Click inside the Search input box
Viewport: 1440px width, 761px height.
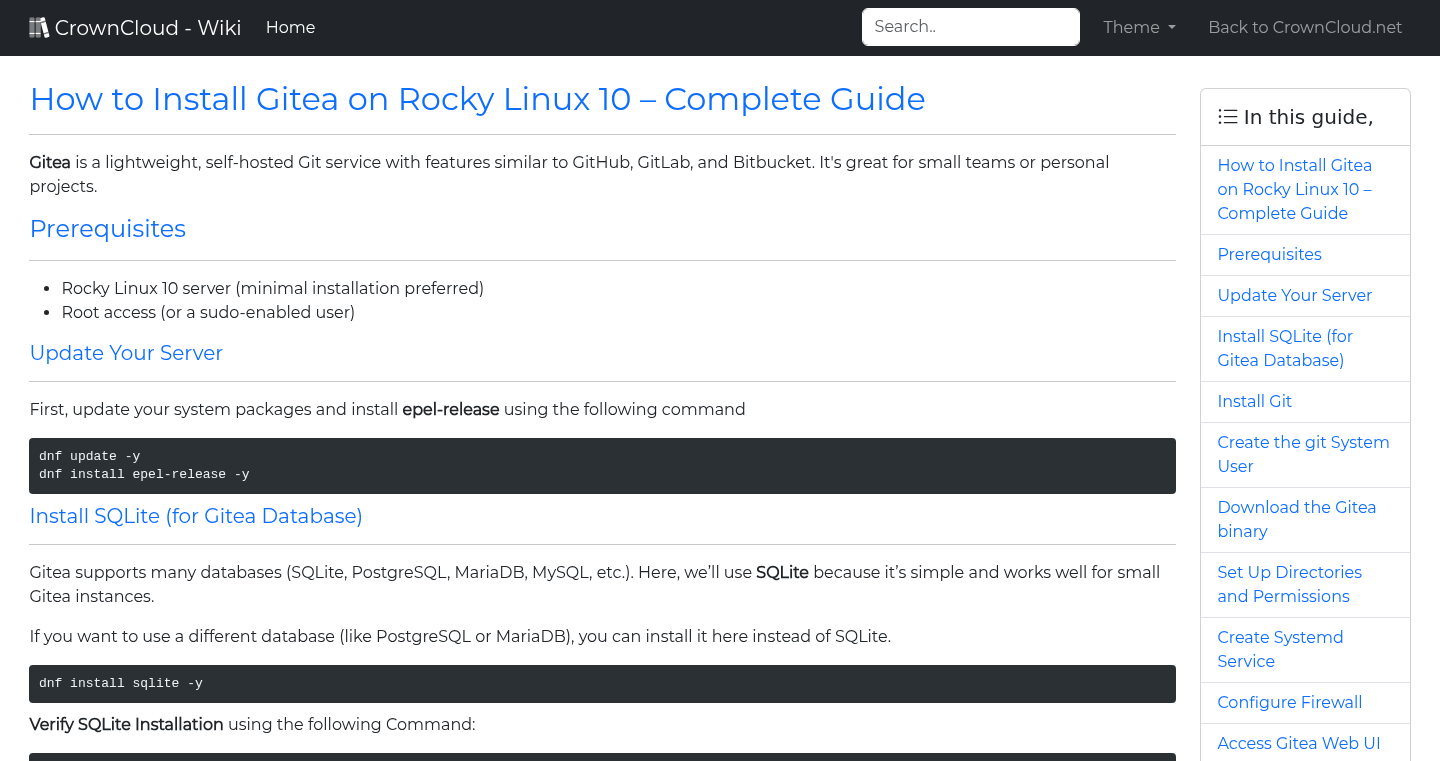969,26
